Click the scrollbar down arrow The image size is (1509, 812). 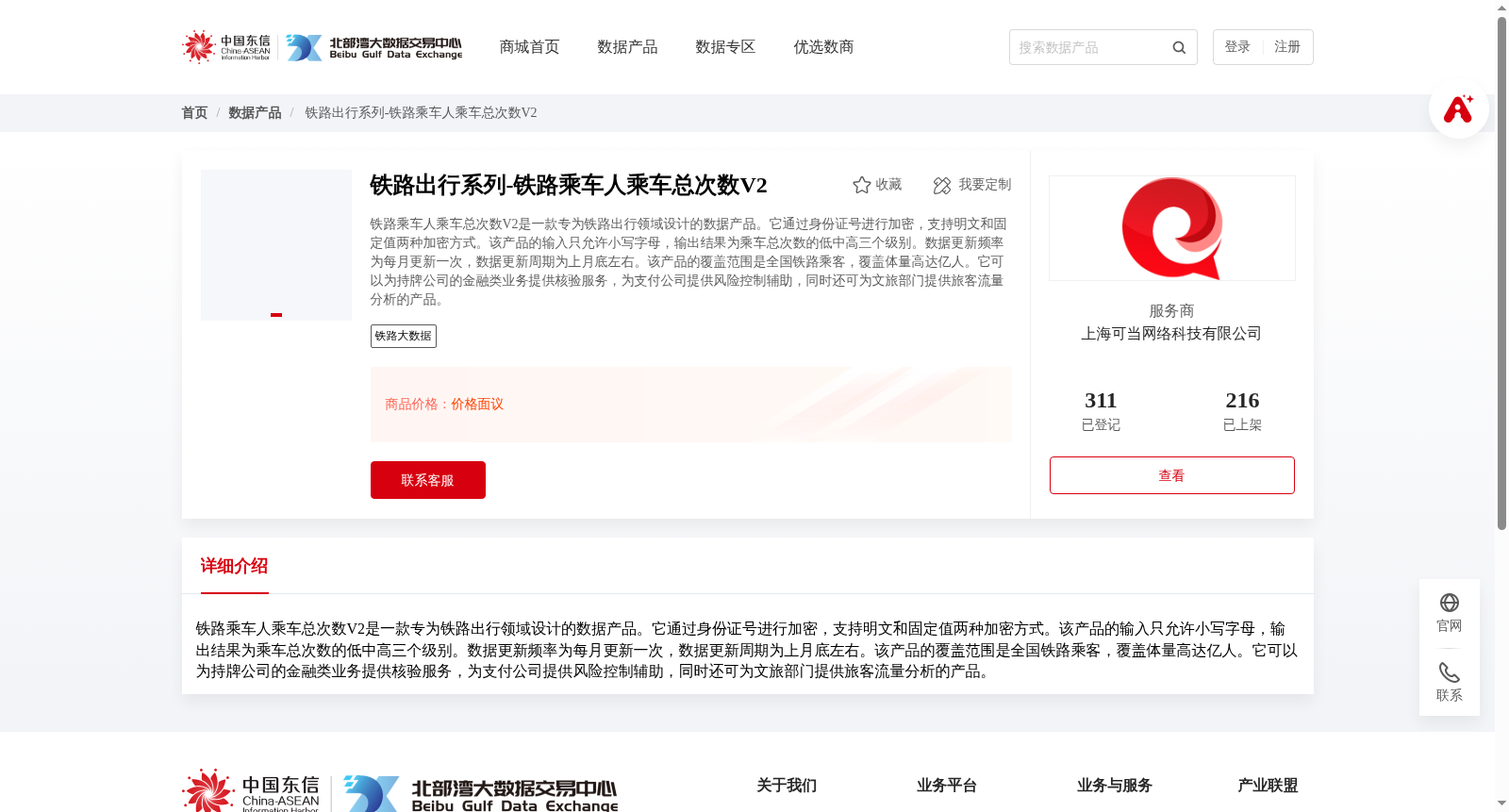tap(1501, 804)
